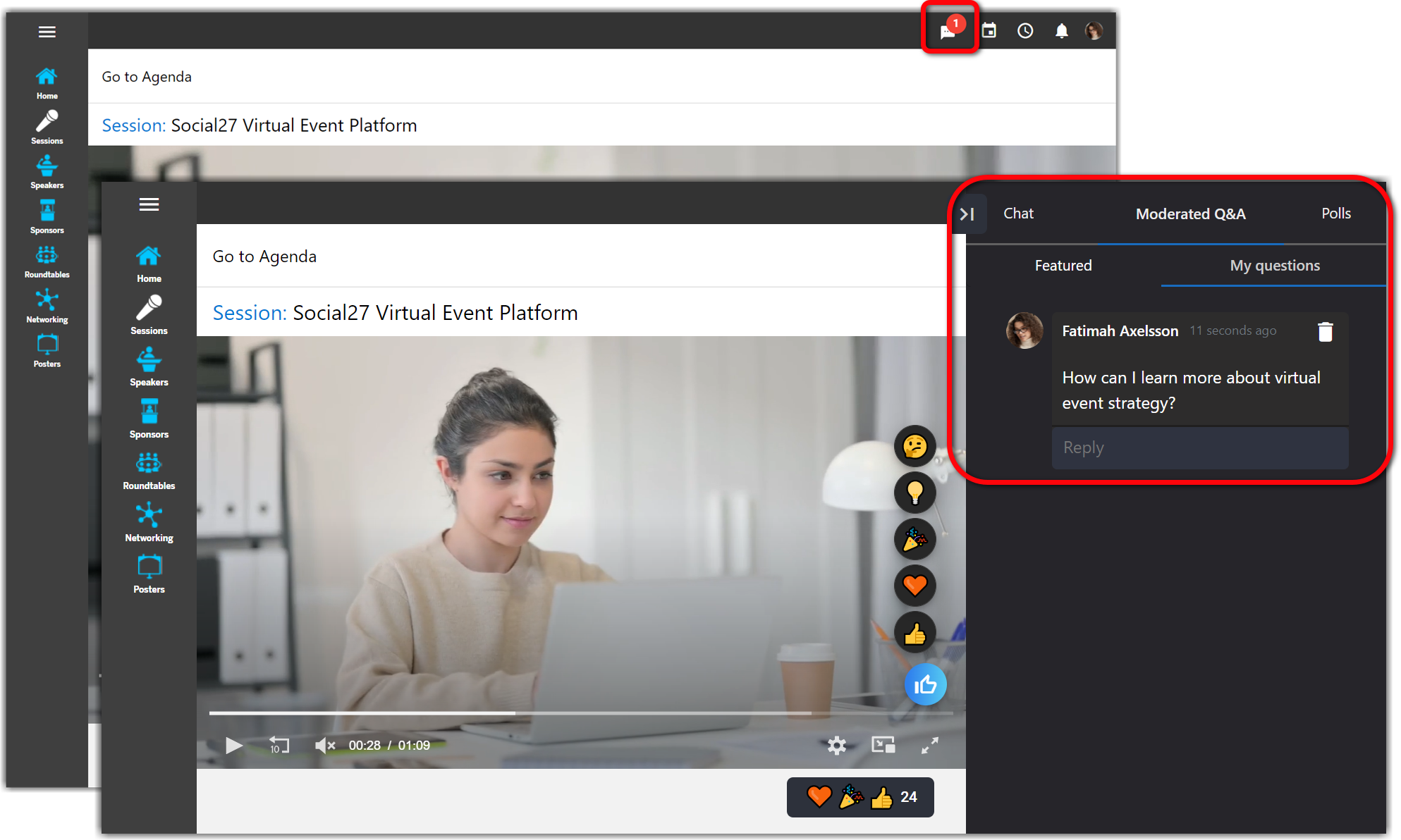Select the Featured questions tab
Image resolution: width=1401 pixels, height=840 pixels.
click(x=1063, y=266)
